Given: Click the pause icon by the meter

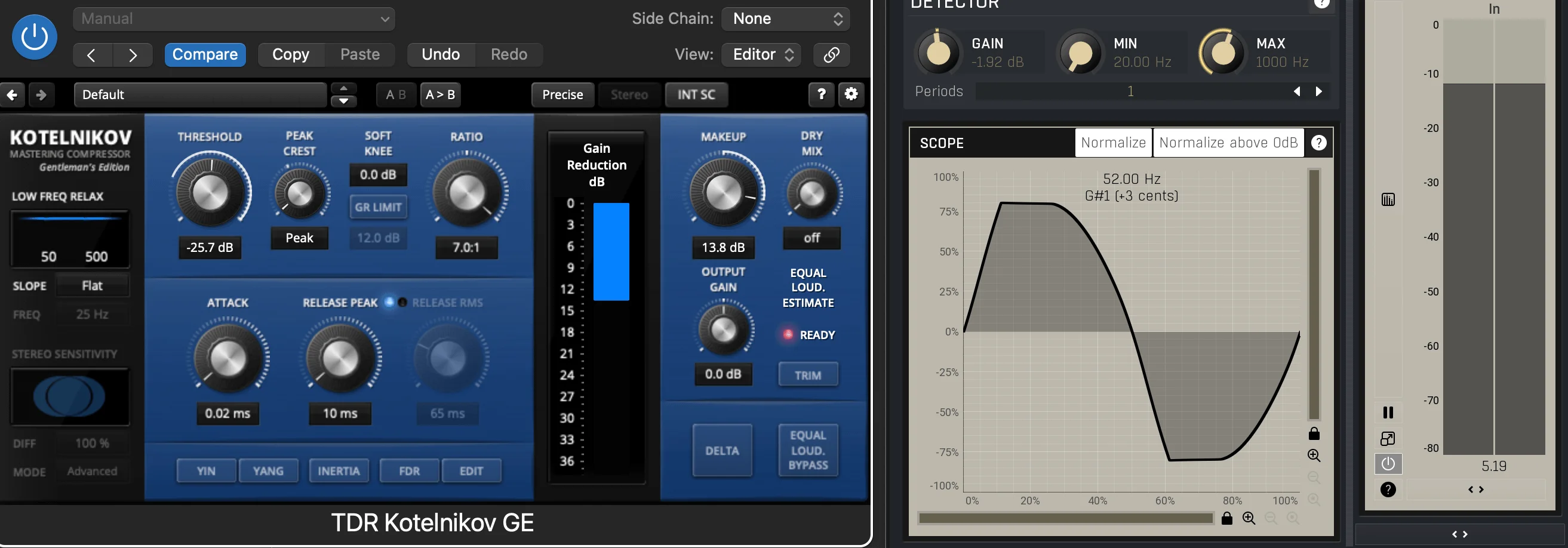Looking at the screenshot, I should coord(1388,412).
